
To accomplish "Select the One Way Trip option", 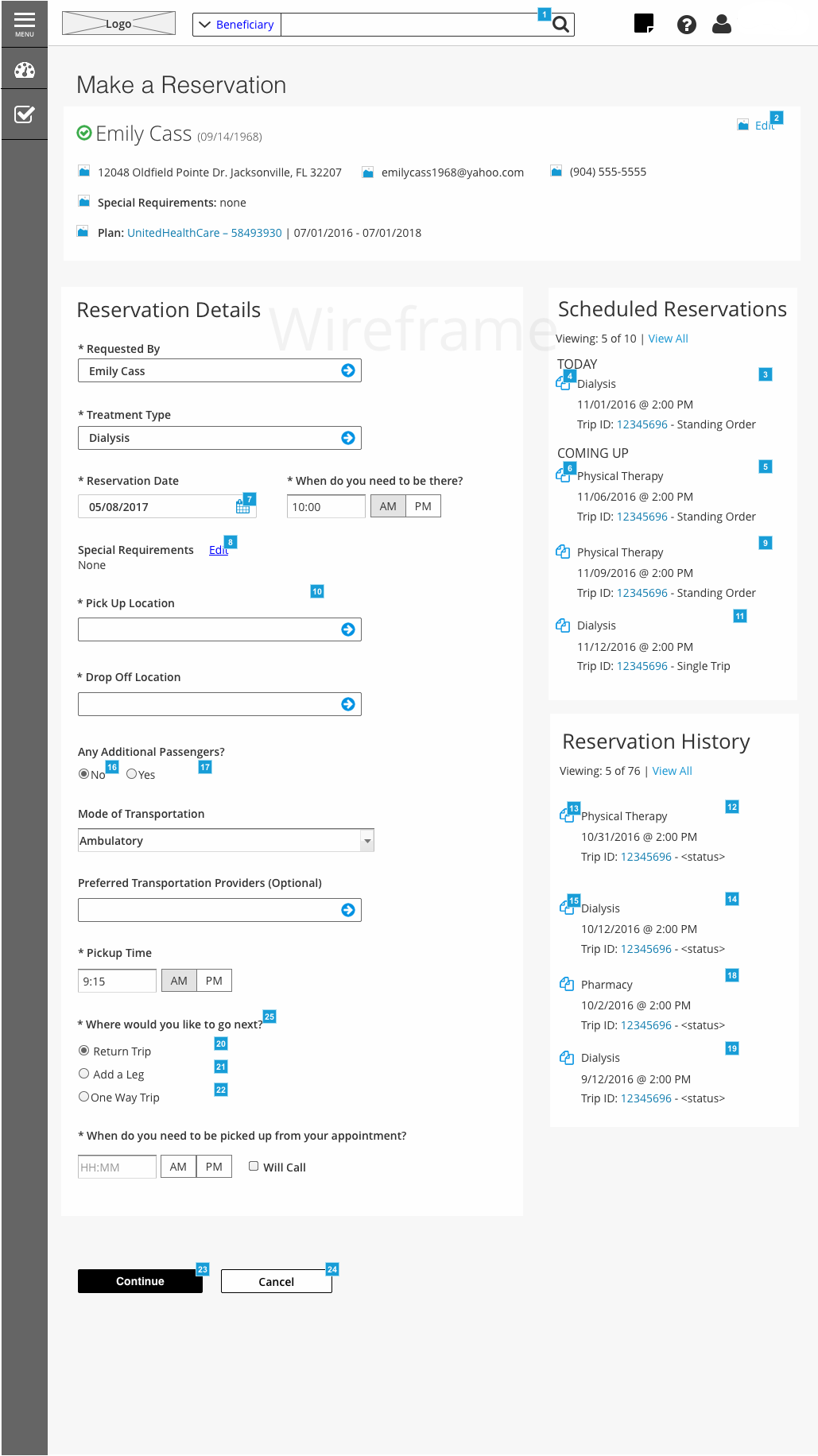I will 83,1097.
